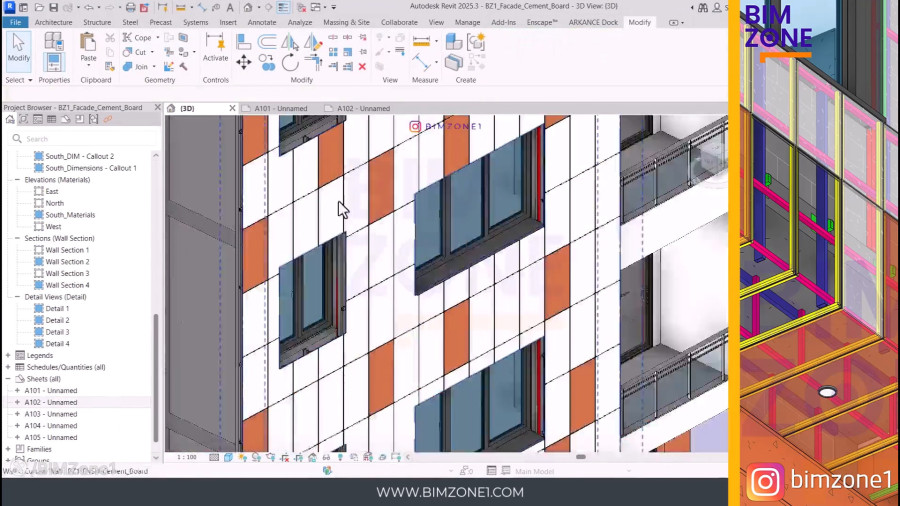The image size is (900, 506).
Task: Select the Rotate tool
Action: pyautogui.click(x=290, y=63)
